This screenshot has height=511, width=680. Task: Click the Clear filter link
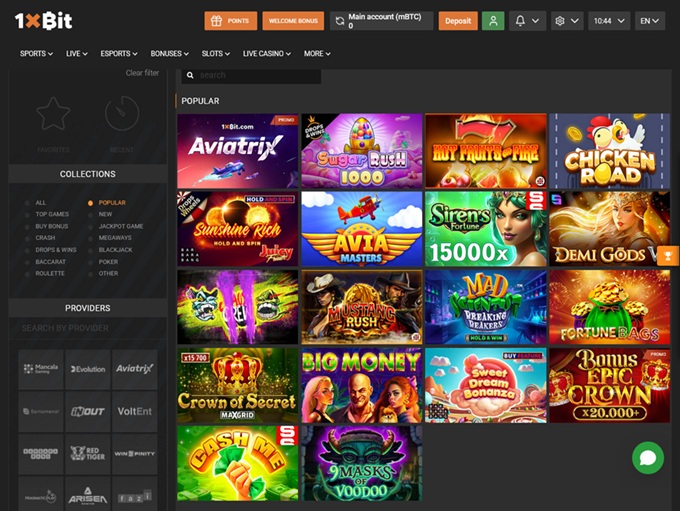(142, 73)
